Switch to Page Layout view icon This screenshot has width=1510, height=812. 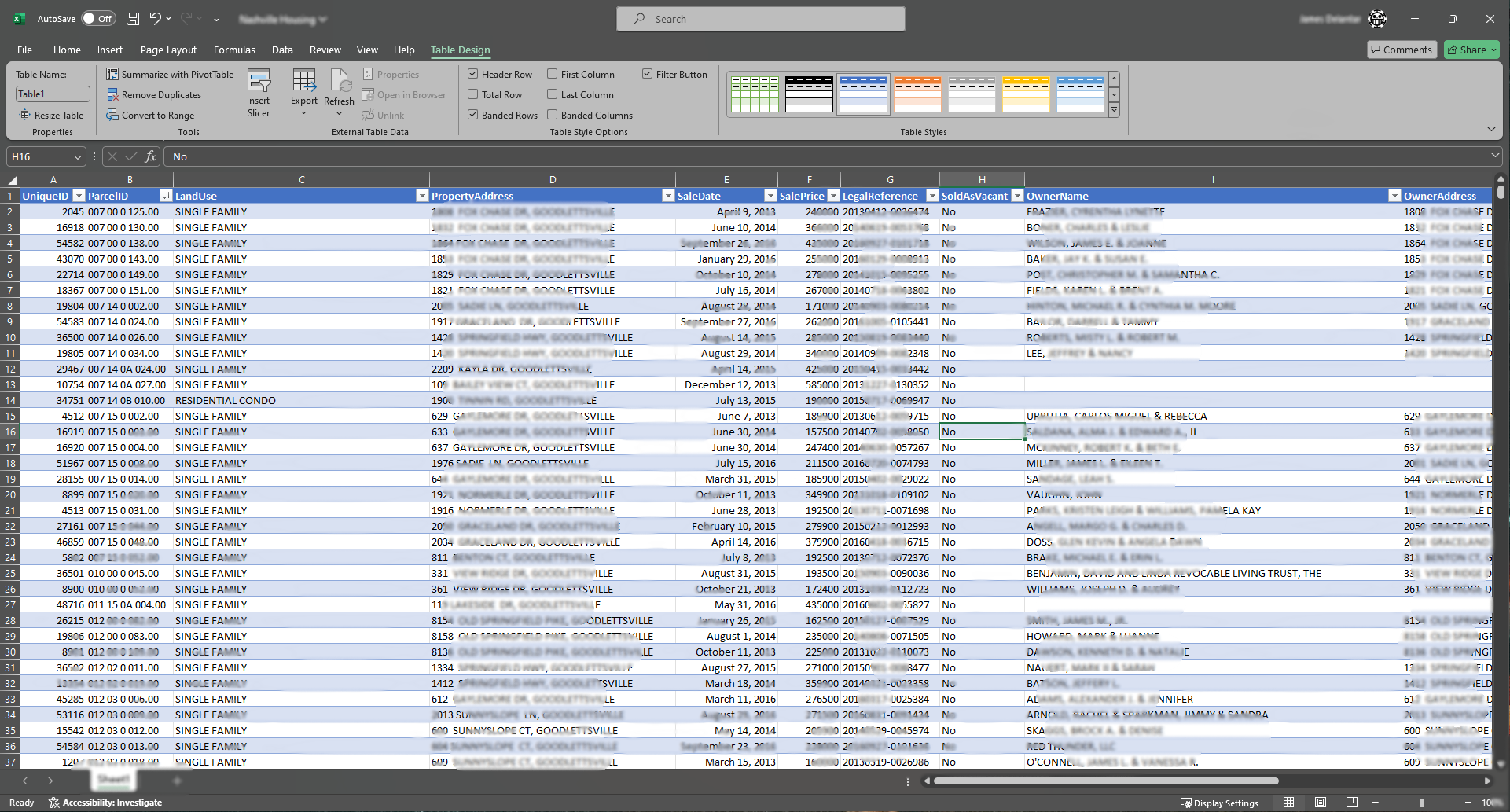pyautogui.click(x=1321, y=803)
